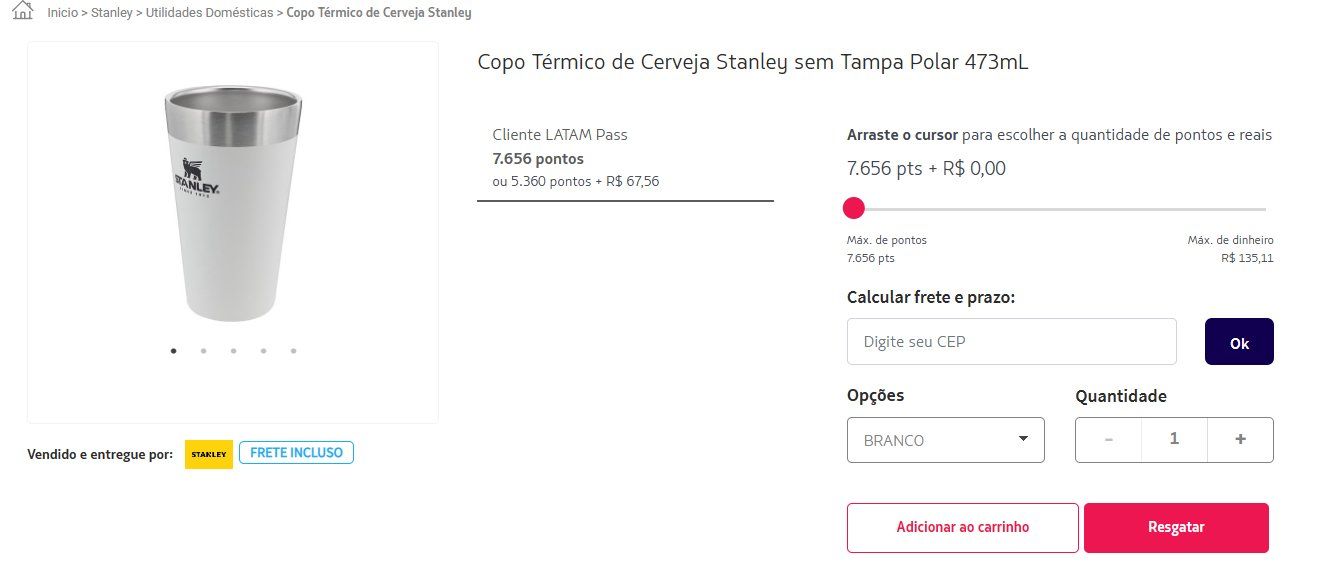The image size is (1333, 573).
Task: Decrease quantity with minus button
Action: coord(1108,439)
